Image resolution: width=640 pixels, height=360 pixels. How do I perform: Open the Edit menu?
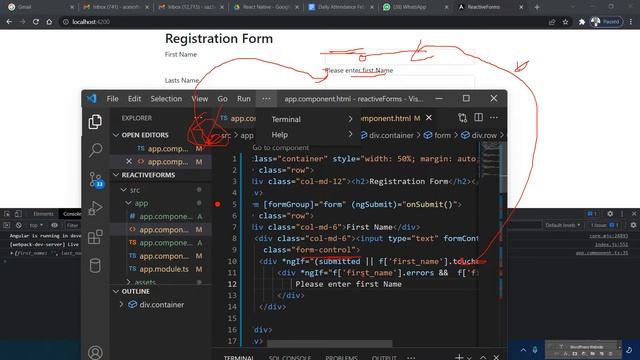tap(134, 99)
